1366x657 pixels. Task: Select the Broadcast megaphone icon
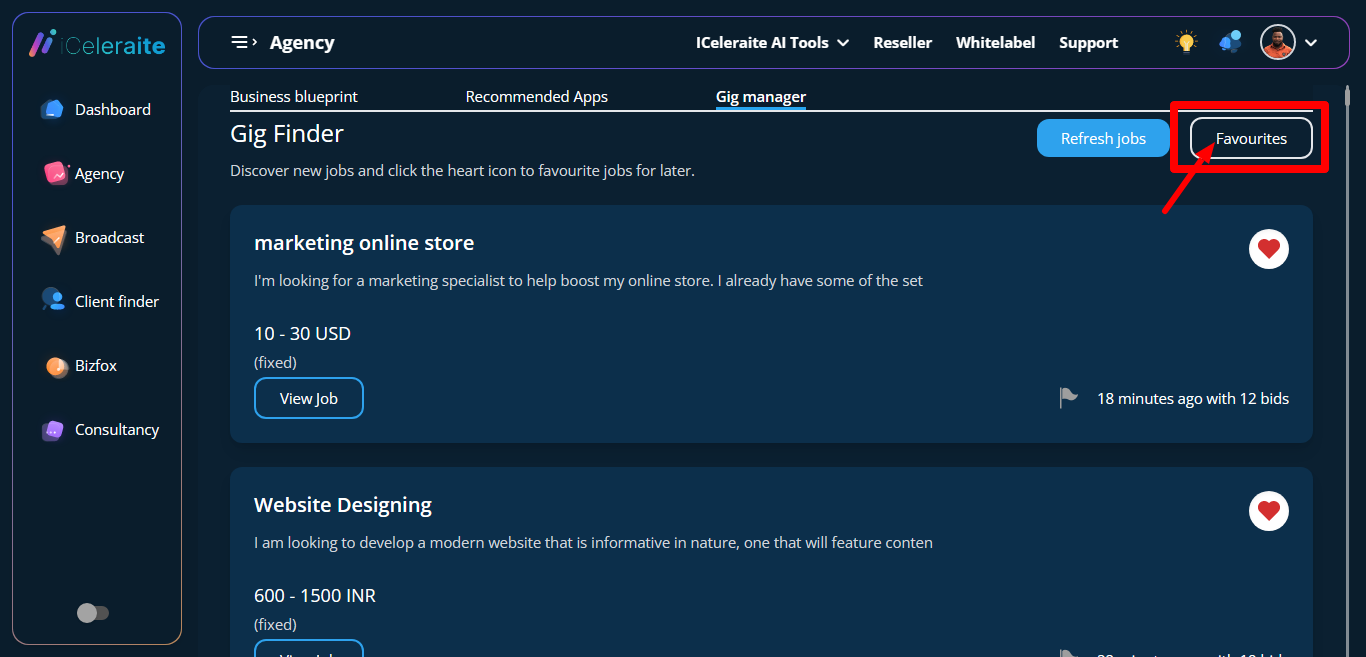click(x=53, y=239)
